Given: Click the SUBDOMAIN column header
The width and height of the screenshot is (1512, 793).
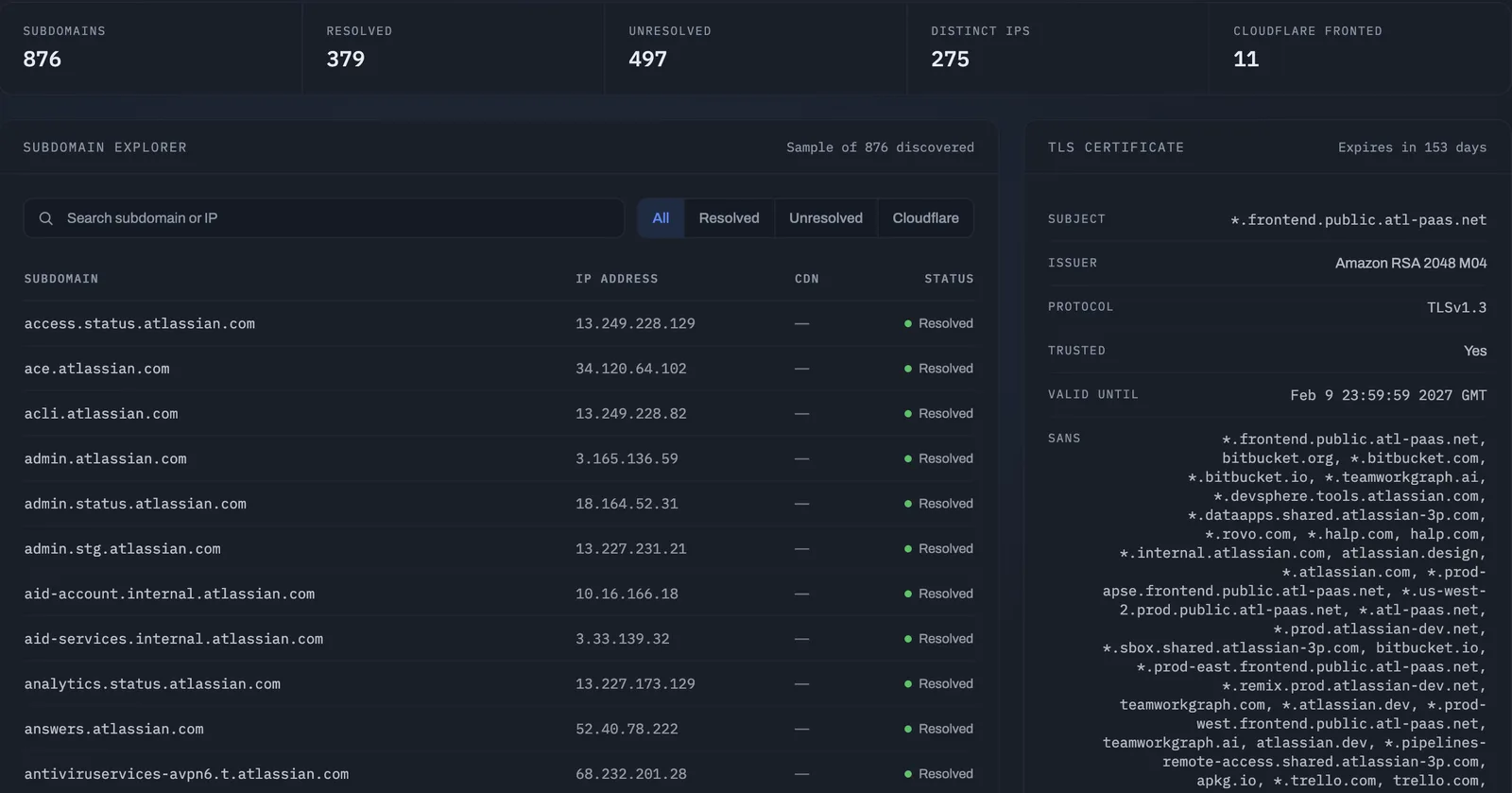Looking at the screenshot, I should 61,279.
